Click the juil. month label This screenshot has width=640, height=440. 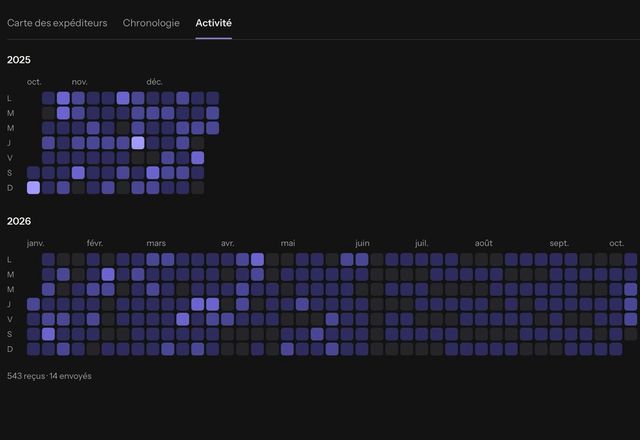[422, 243]
